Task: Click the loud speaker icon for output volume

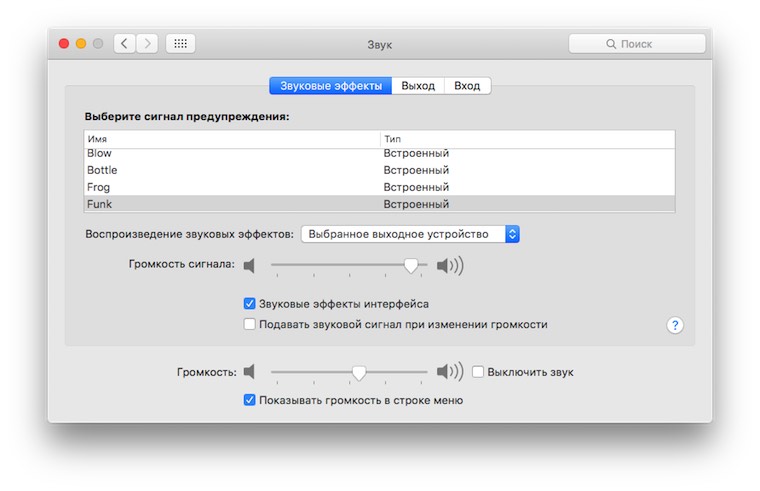Action: pos(450,372)
